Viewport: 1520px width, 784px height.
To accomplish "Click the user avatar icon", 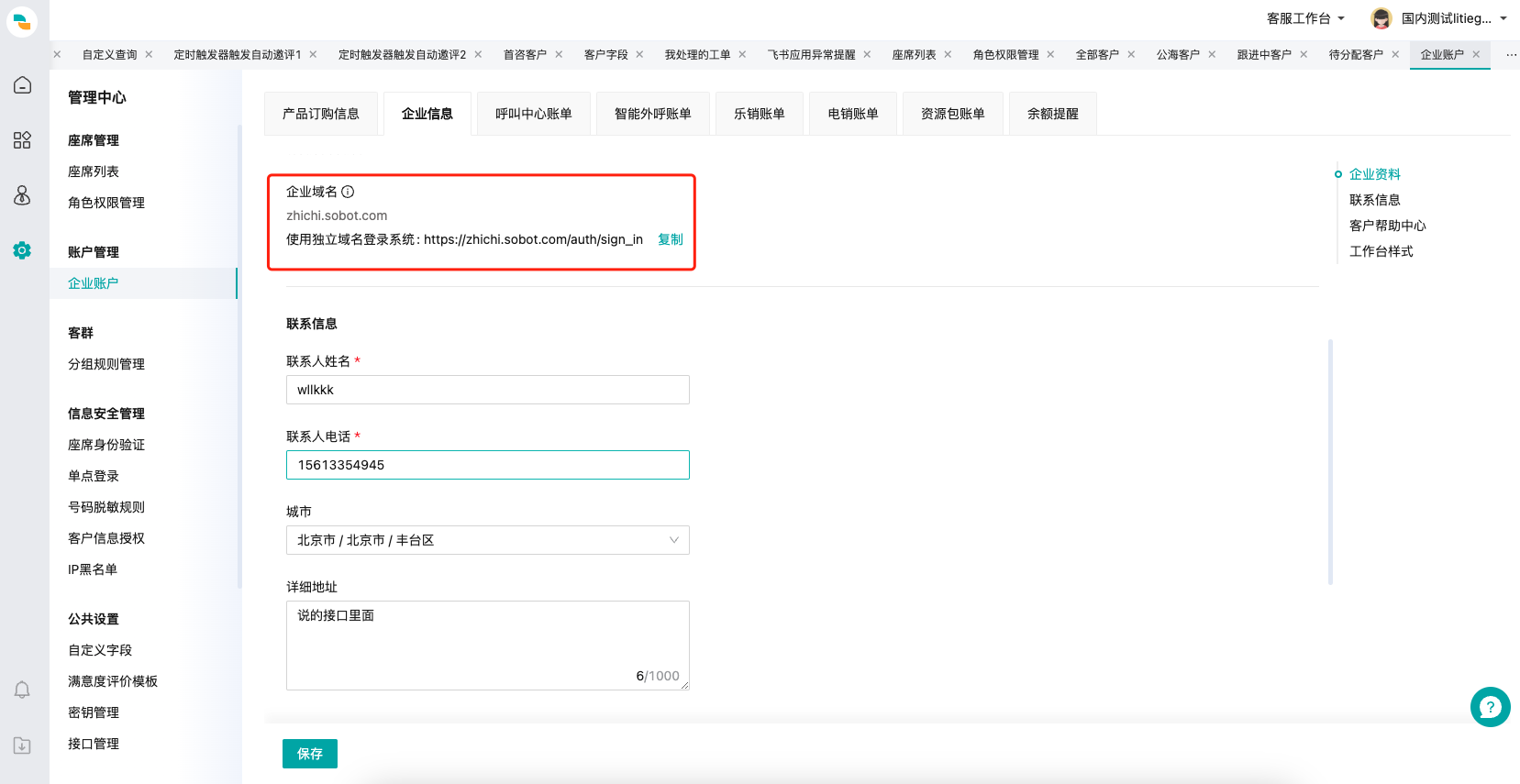I will tap(1381, 18).
